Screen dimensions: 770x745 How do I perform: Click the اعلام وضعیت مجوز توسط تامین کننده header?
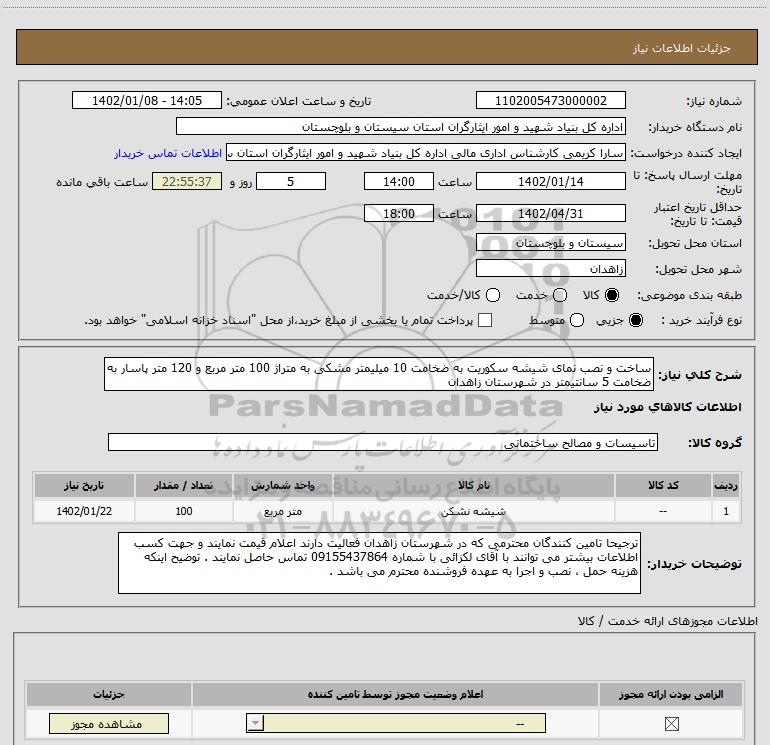point(395,694)
